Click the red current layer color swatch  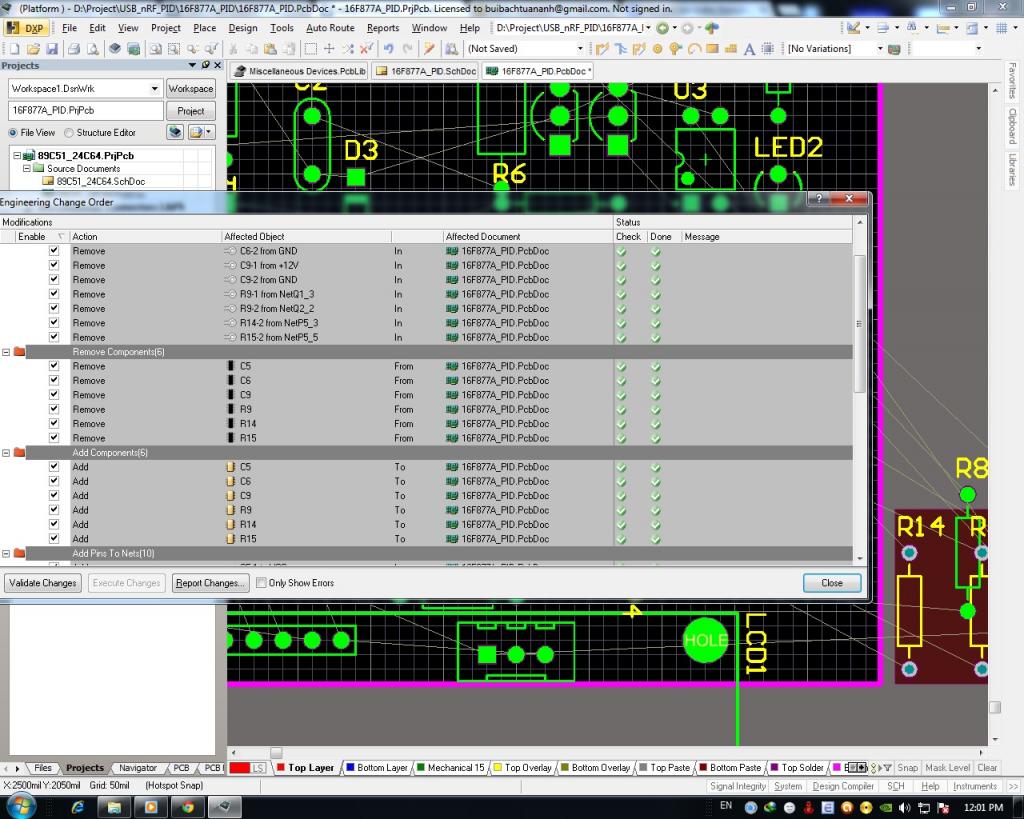point(240,768)
